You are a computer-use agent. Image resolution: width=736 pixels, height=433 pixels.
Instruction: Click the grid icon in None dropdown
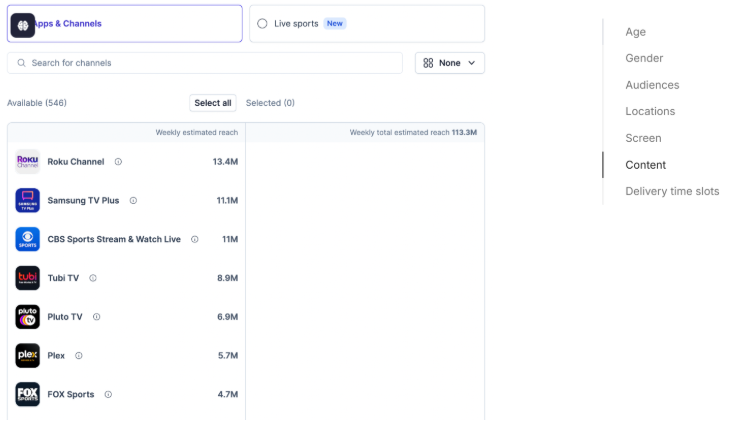click(428, 63)
